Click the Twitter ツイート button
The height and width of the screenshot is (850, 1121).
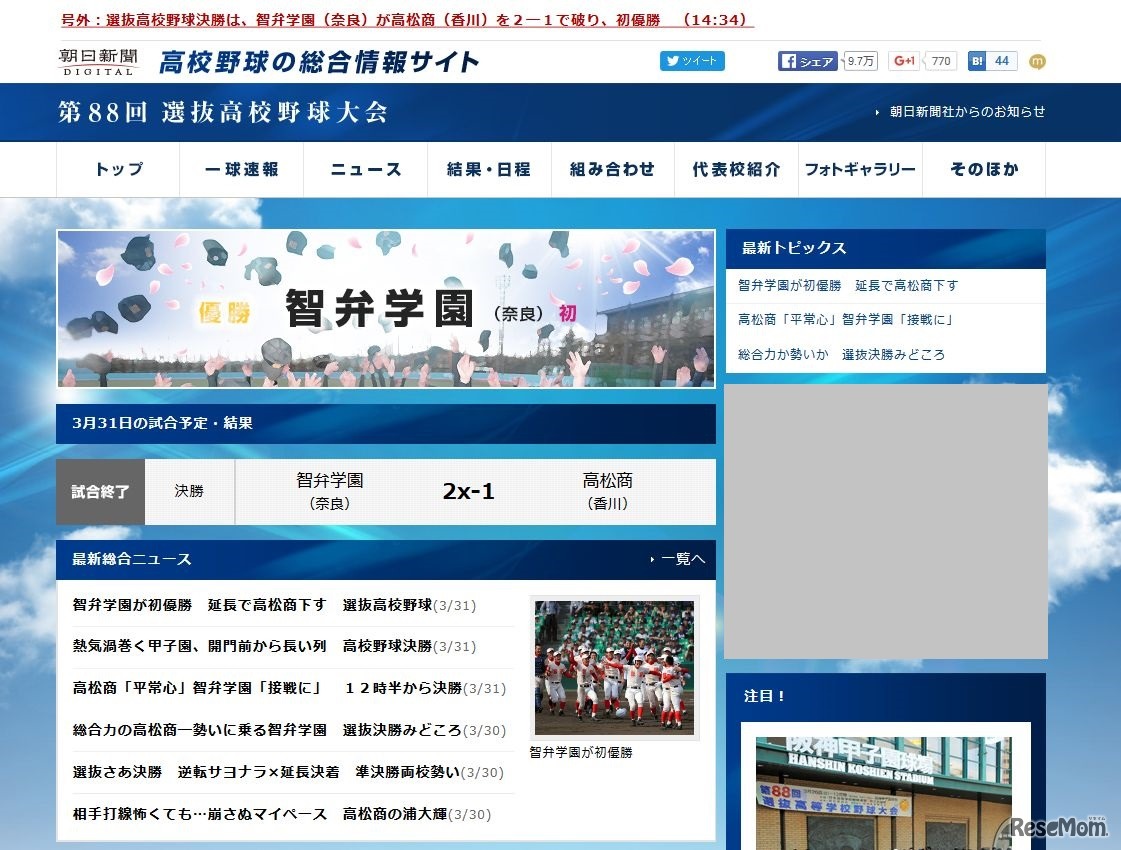click(x=692, y=61)
